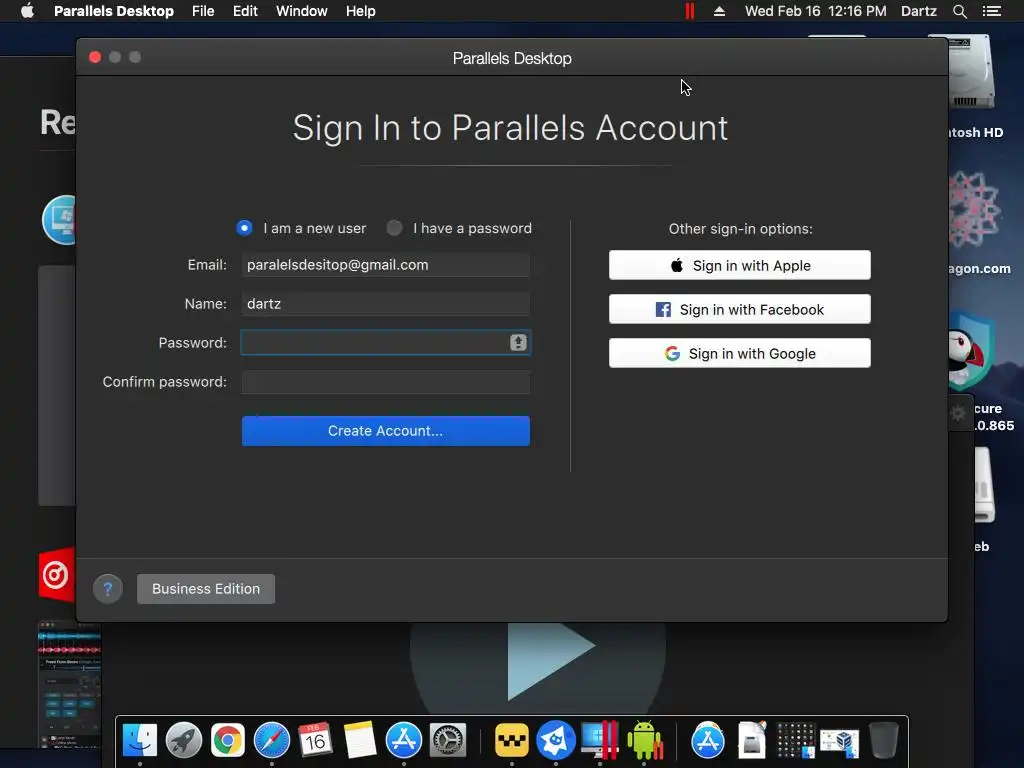The width and height of the screenshot is (1024, 768).
Task: Open the blue cat-face app in Dock
Action: (556, 740)
